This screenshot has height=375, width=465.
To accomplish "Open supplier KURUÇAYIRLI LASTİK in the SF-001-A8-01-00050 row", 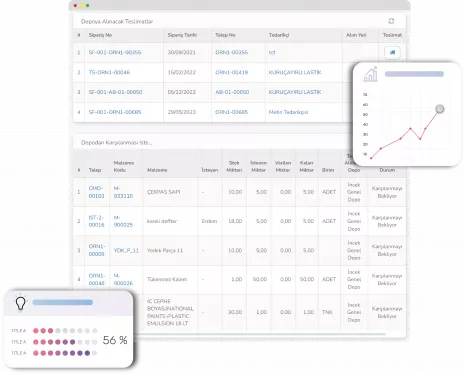I will click(x=295, y=92).
